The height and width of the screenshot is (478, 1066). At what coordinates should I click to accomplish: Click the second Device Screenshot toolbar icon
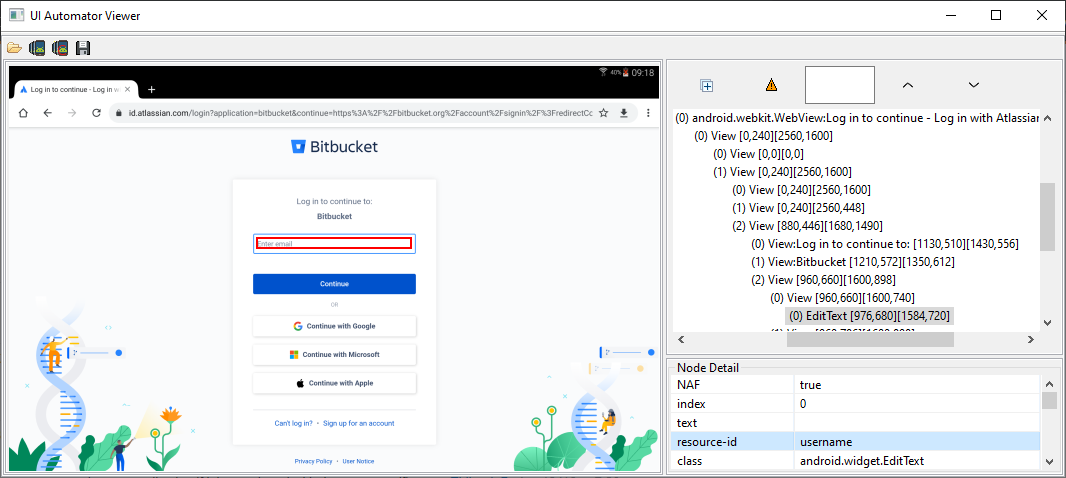[60, 48]
